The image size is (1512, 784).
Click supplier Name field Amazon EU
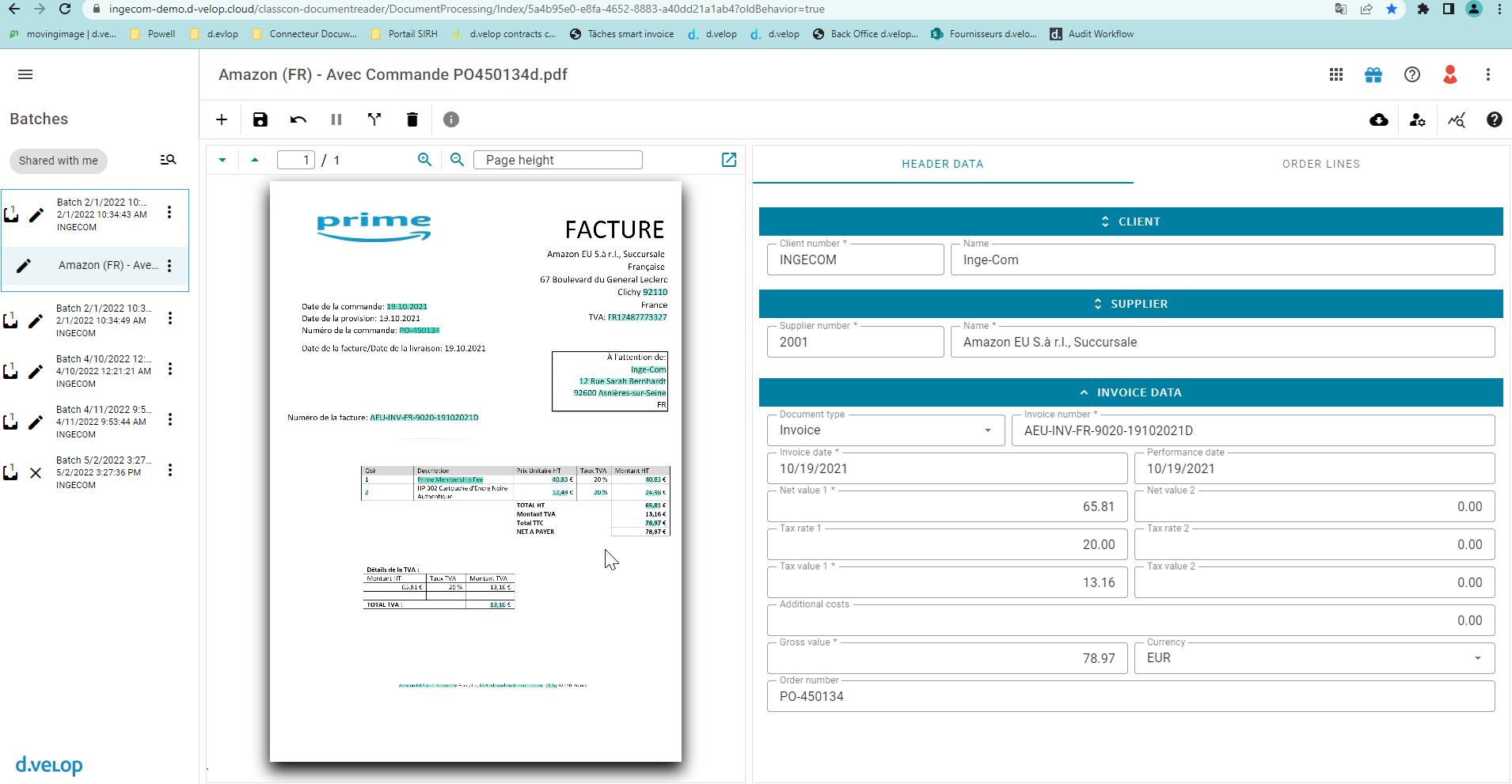point(1223,342)
